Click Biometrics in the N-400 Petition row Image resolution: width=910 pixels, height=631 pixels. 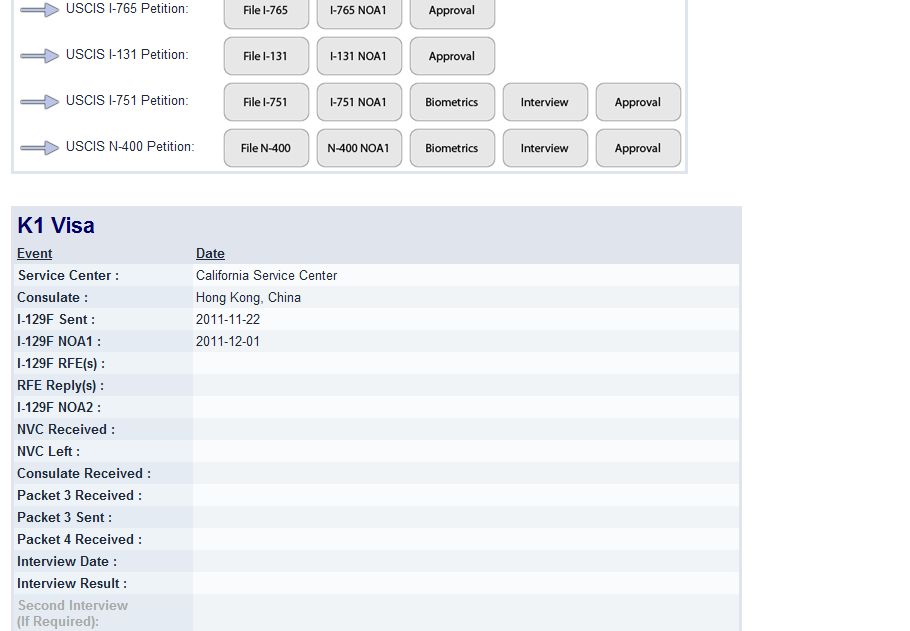tap(452, 148)
